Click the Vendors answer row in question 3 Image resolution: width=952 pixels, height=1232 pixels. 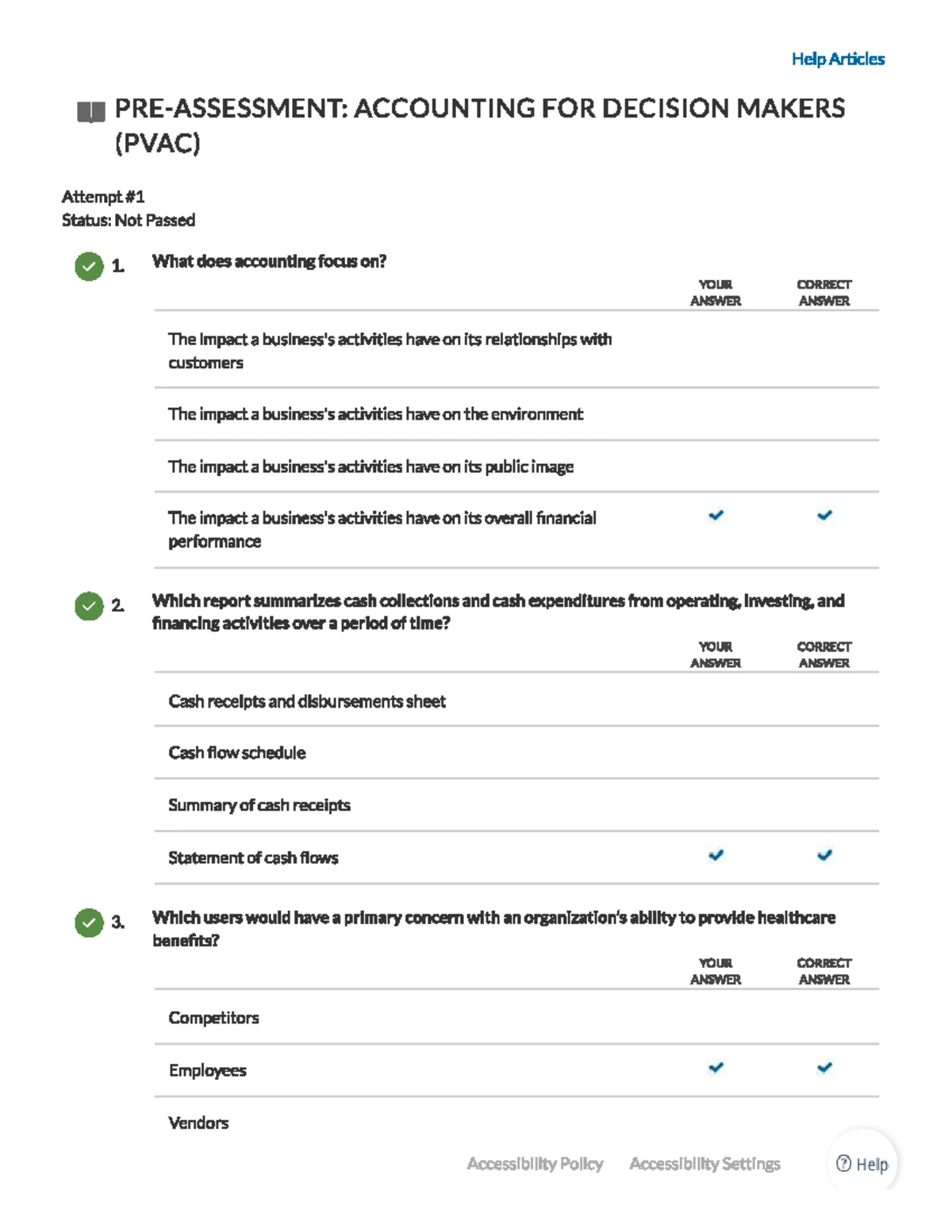point(198,1123)
